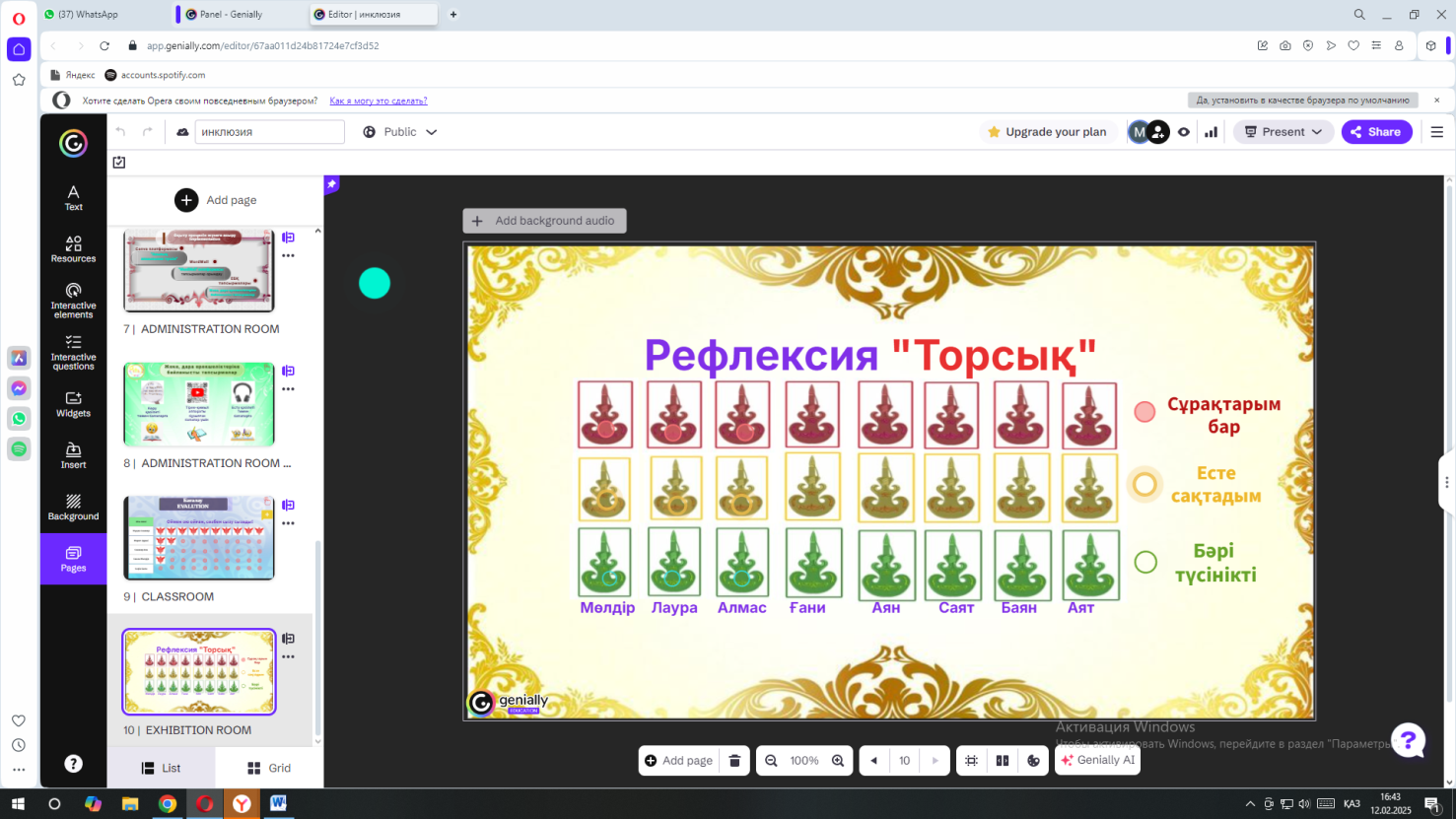Select the red circle for Сұрақтарым бар
The image size is (1456, 819).
click(1144, 412)
